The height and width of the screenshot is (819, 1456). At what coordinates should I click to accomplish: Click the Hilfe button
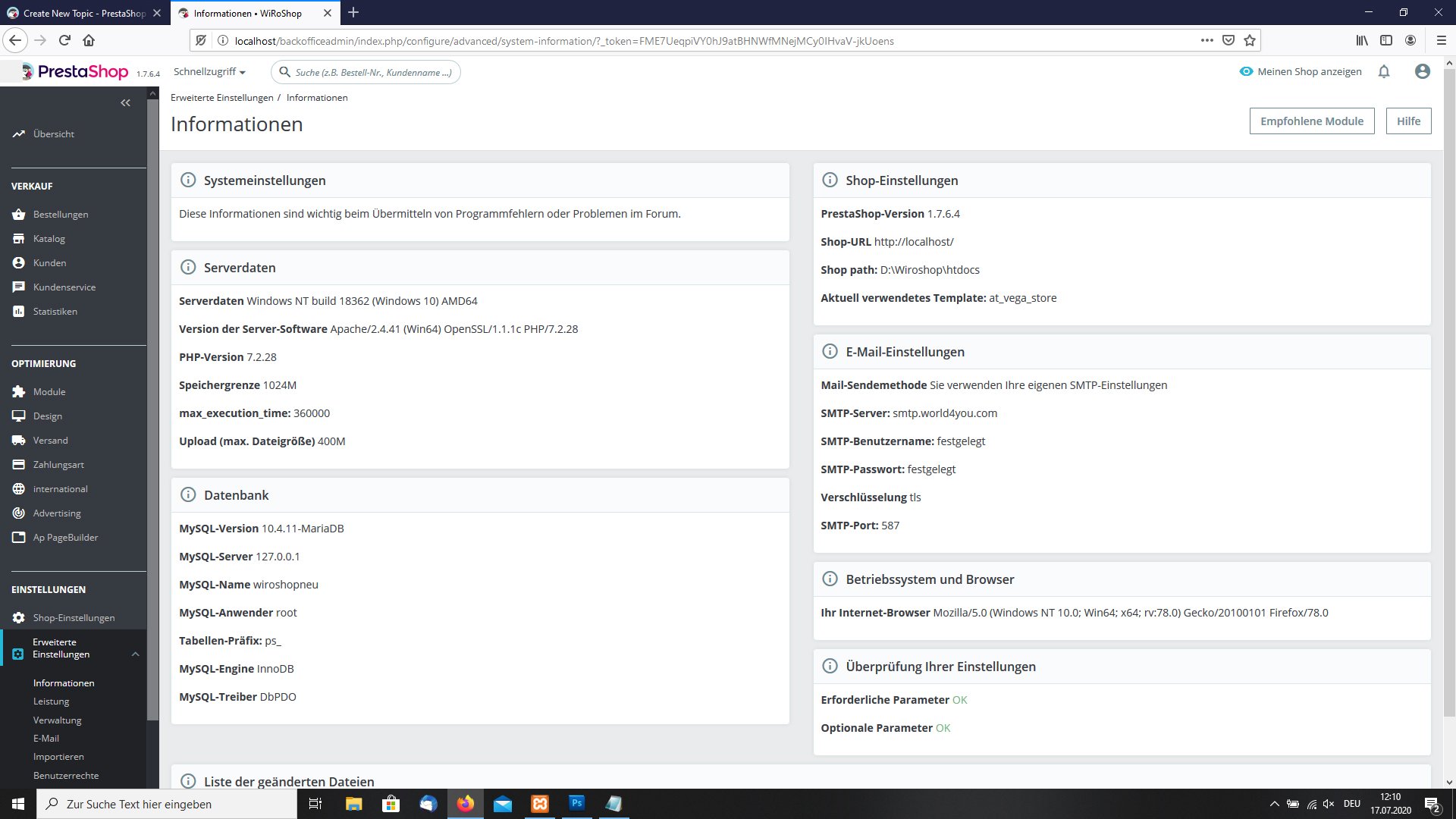(1408, 121)
